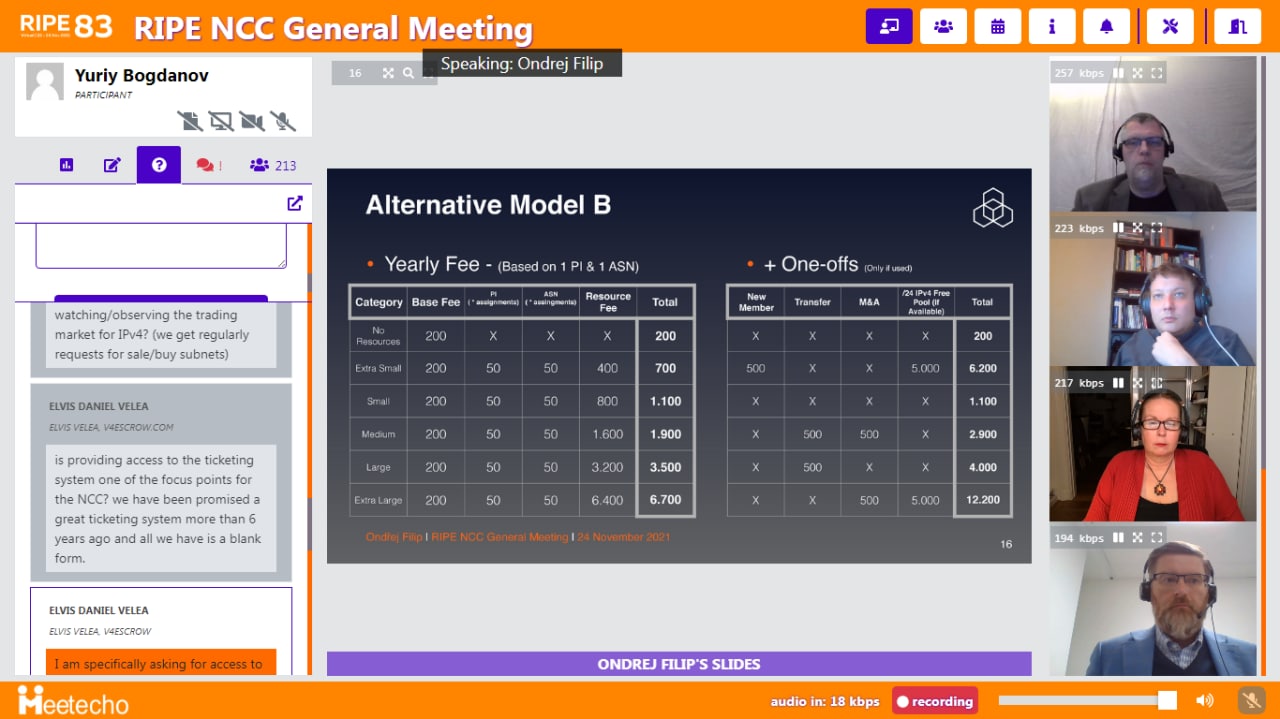Click the "Extra Large" category row on slide

pyautogui.click(x=521, y=500)
